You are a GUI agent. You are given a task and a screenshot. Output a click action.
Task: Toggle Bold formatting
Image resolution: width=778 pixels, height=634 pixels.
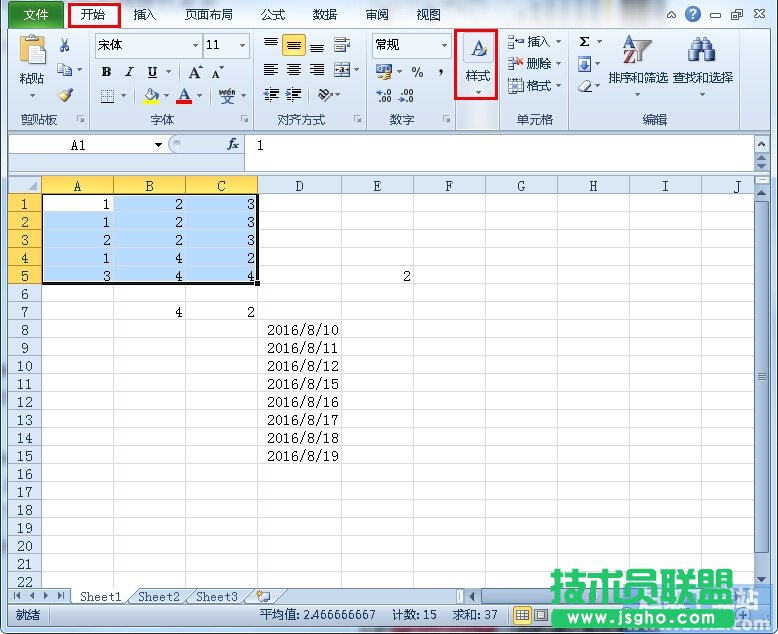pos(106,72)
